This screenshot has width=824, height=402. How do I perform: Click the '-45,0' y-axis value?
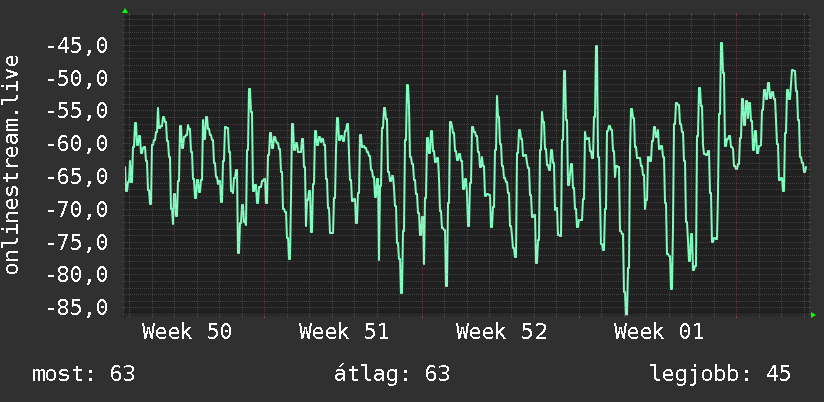[x=77, y=47]
